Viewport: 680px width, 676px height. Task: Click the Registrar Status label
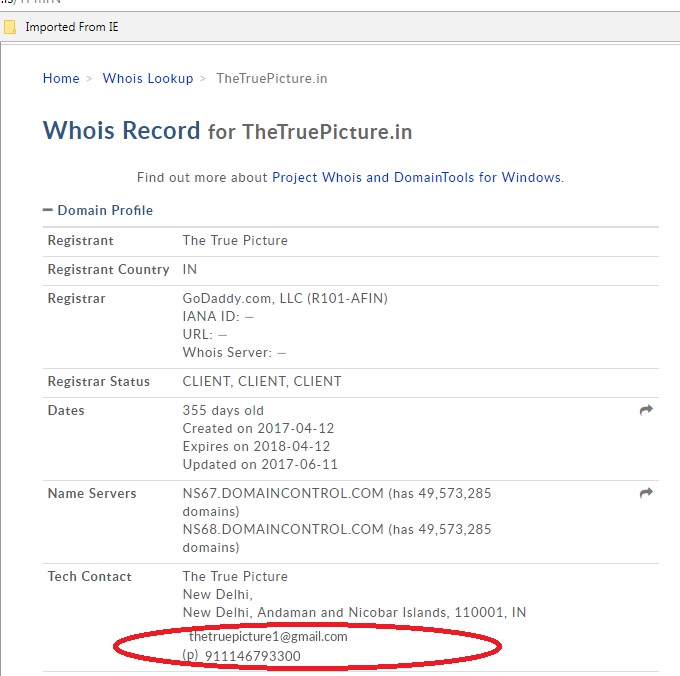tap(98, 381)
